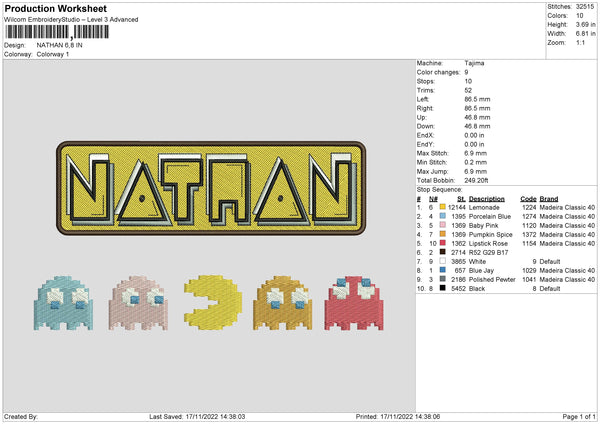Click 'Wilcom EmbroideryStudio – Level 3 Advanced' text
The height and width of the screenshot is (424, 600).
click(71, 20)
